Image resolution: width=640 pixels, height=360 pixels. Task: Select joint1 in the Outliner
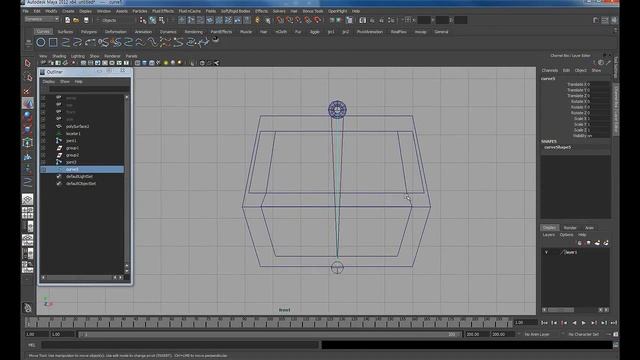tap(71, 141)
